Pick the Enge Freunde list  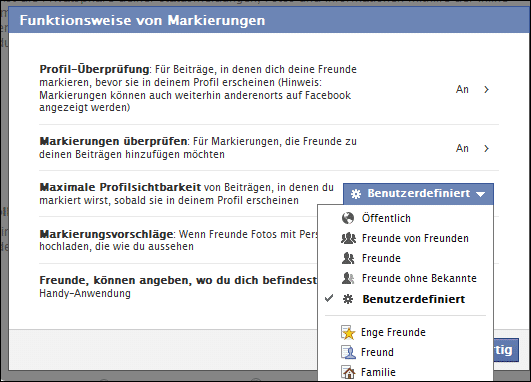pyautogui.click(x=405, y=332)
